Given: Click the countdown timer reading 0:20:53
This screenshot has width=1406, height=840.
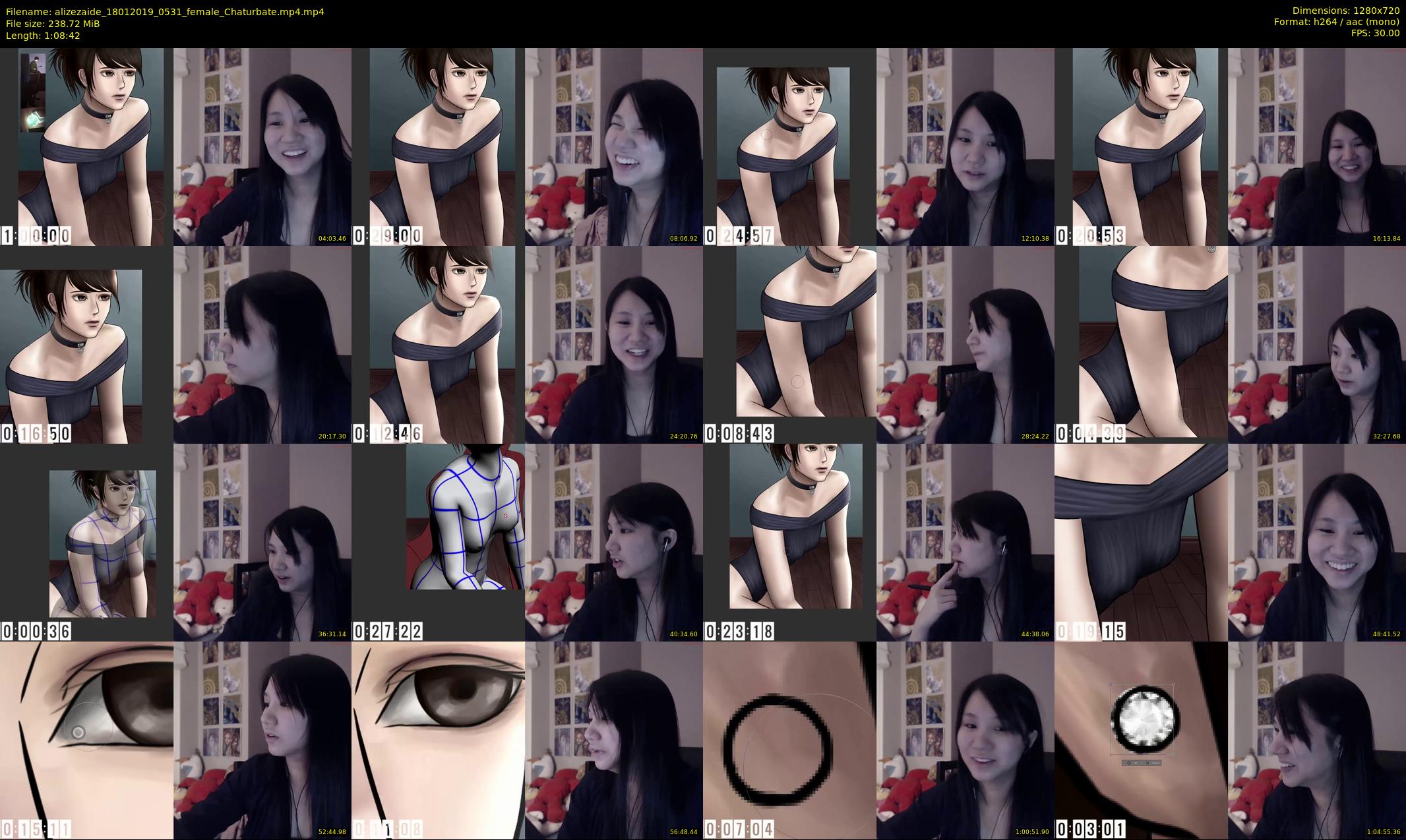Looking at the screenshot, I should (x=1090, y=235).
